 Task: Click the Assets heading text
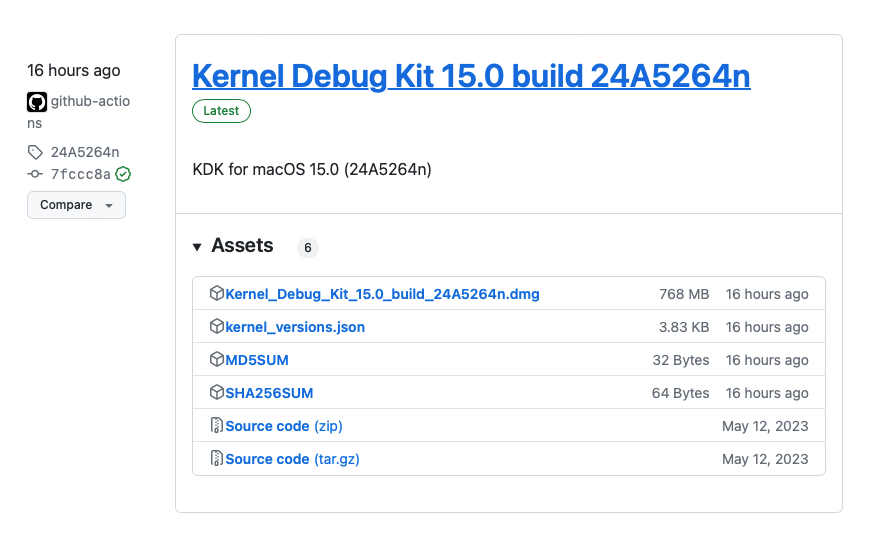coord(242,245)
